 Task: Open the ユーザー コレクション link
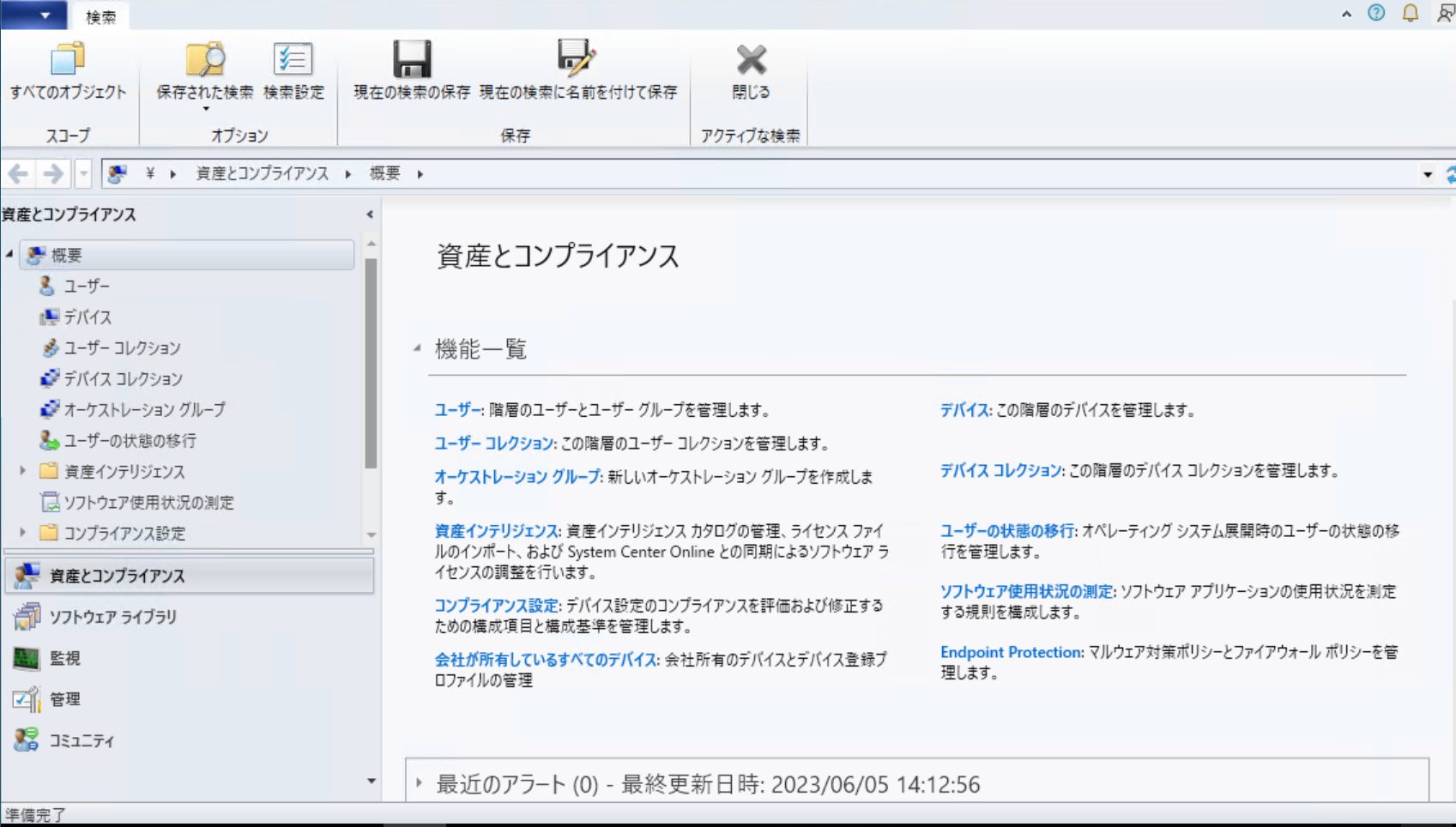(x=494, y=444)
